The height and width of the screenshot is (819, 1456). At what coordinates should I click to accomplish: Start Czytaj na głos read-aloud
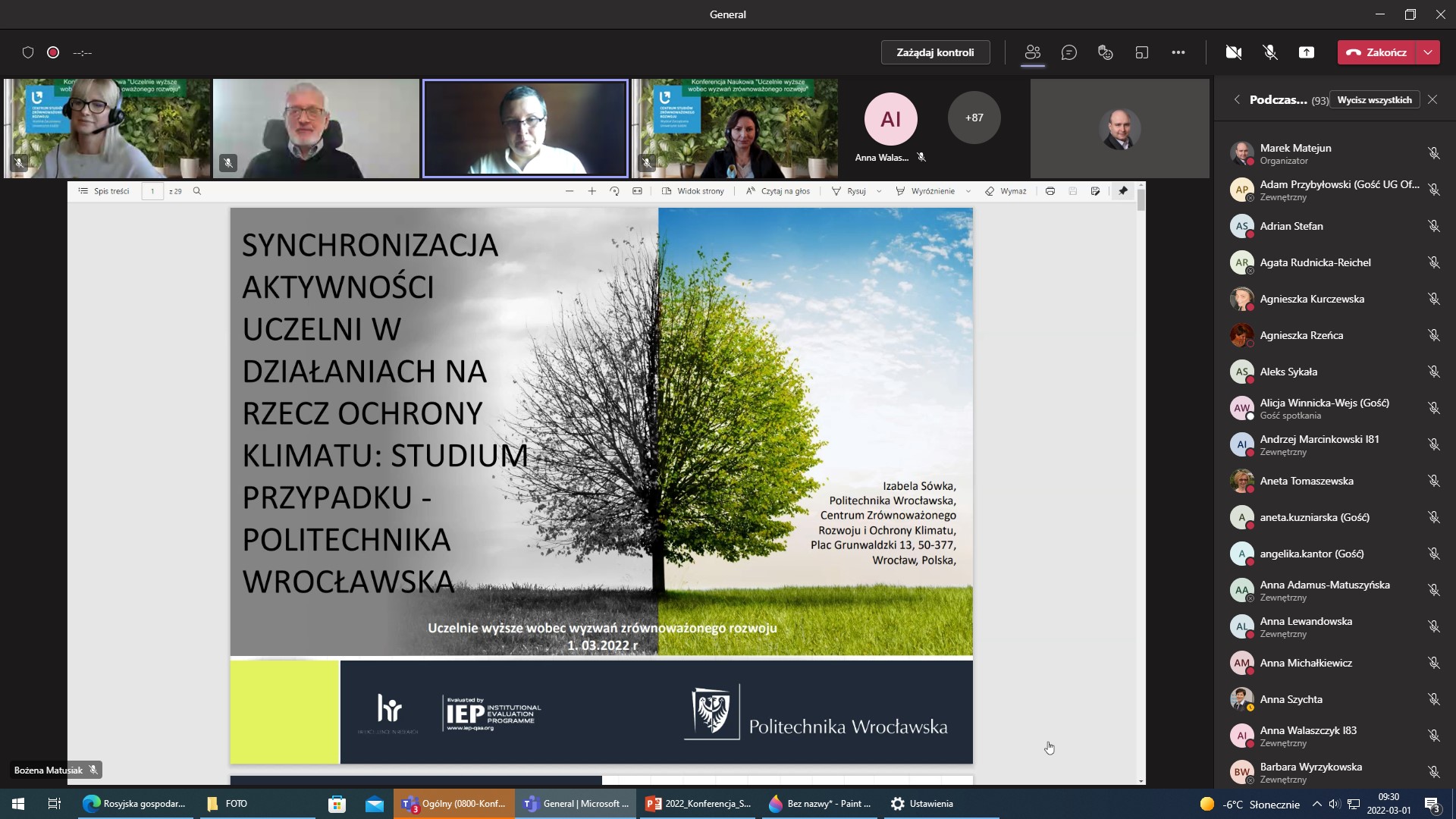(777, 191)
